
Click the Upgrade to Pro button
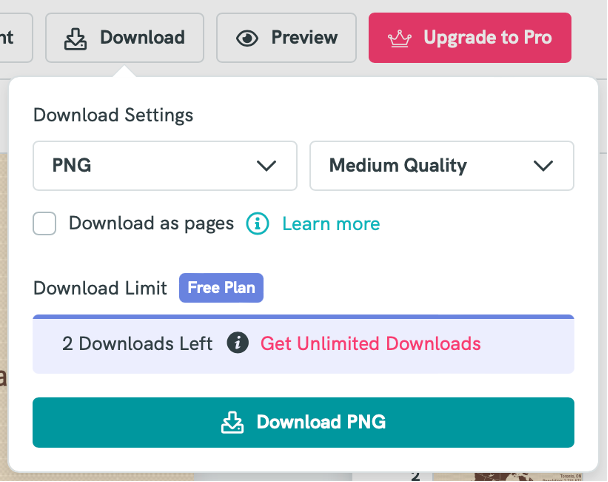tap(470, 38)
